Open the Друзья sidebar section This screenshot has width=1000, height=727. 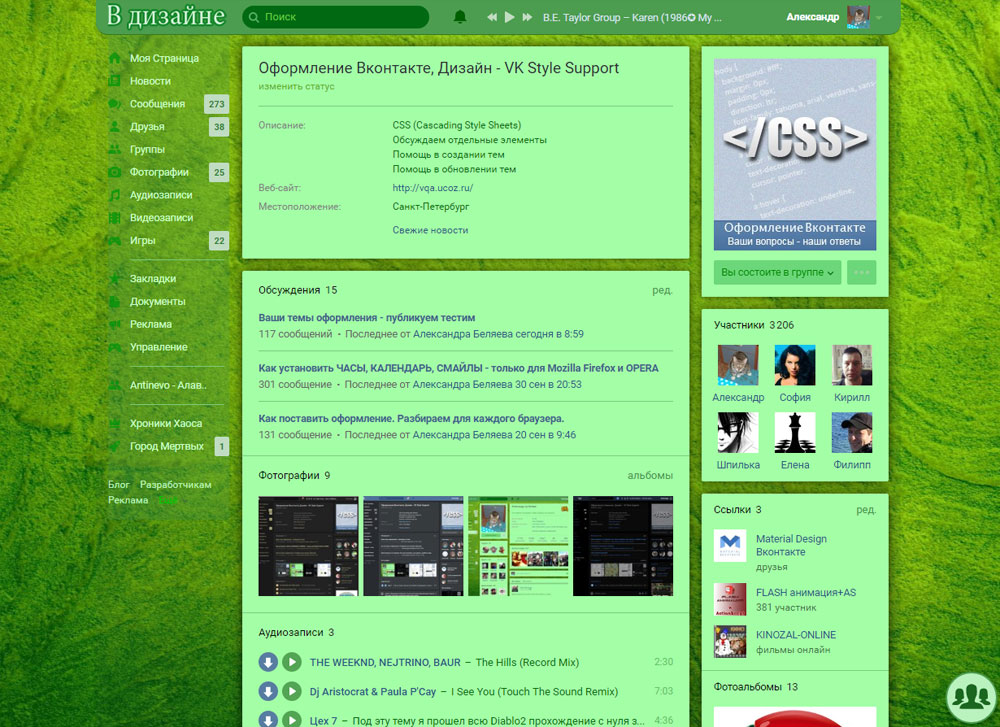pos(148,126)
